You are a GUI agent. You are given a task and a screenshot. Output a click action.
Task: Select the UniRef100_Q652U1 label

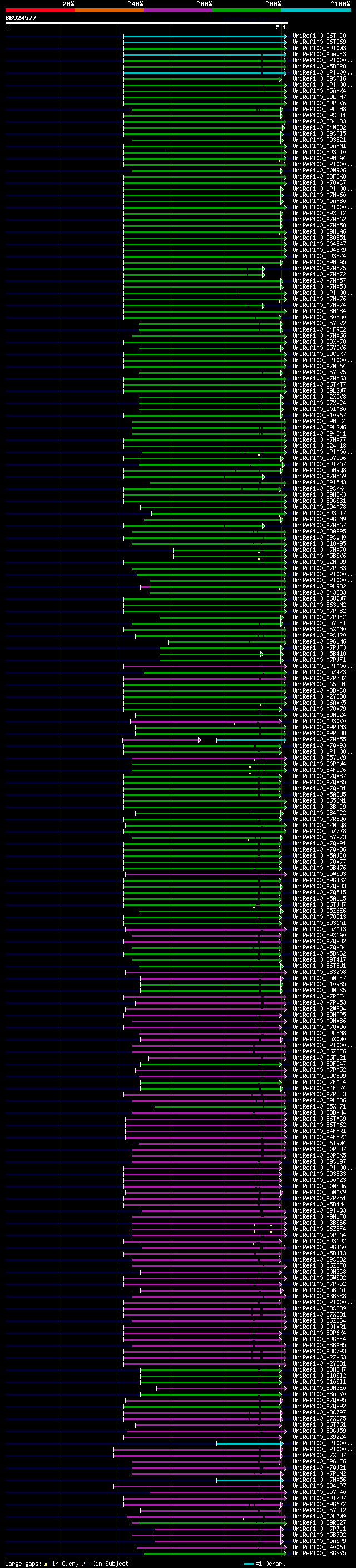click(x=319, y=684)
